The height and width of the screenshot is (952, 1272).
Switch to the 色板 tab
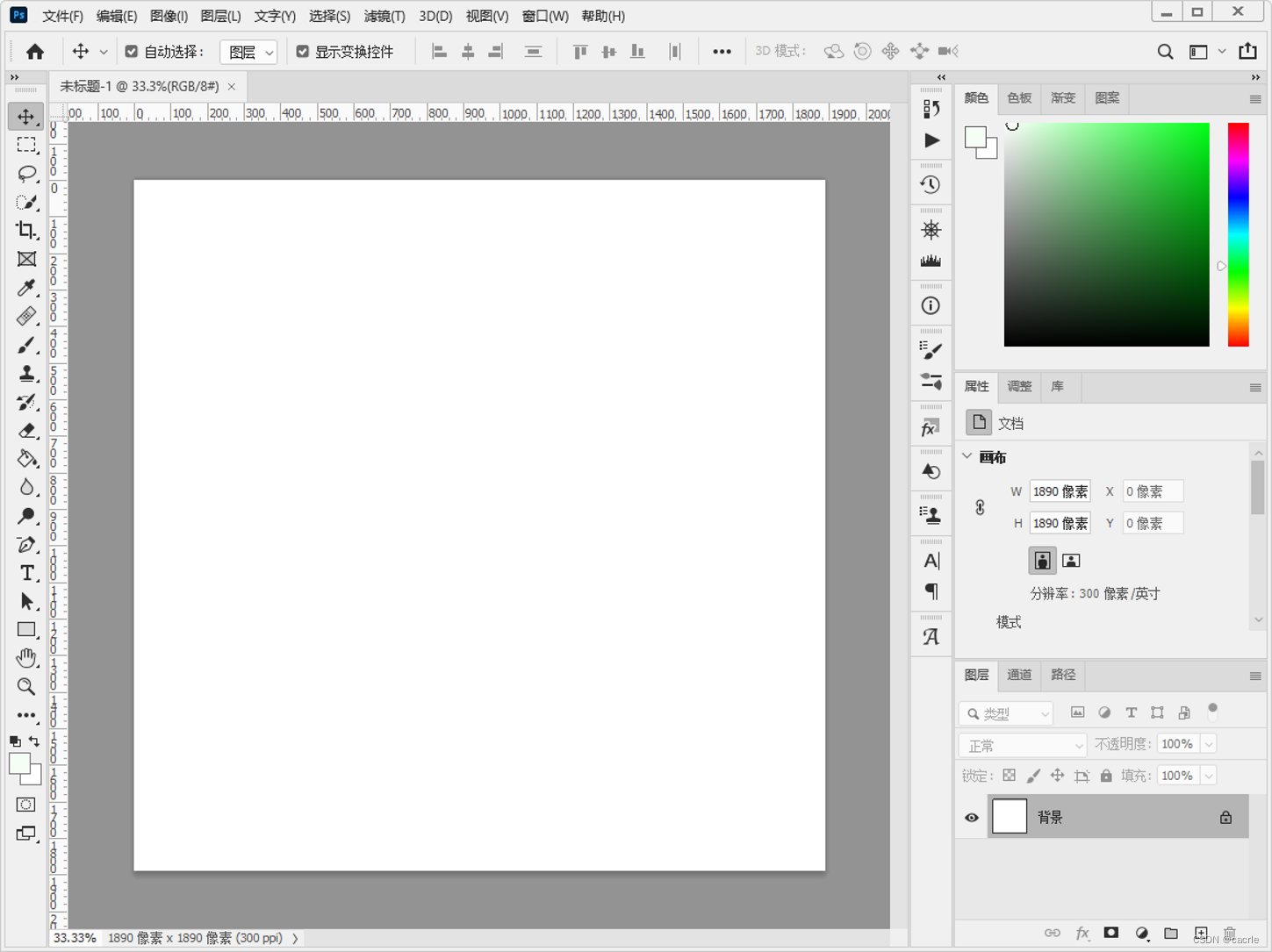tap(1019, 98)
